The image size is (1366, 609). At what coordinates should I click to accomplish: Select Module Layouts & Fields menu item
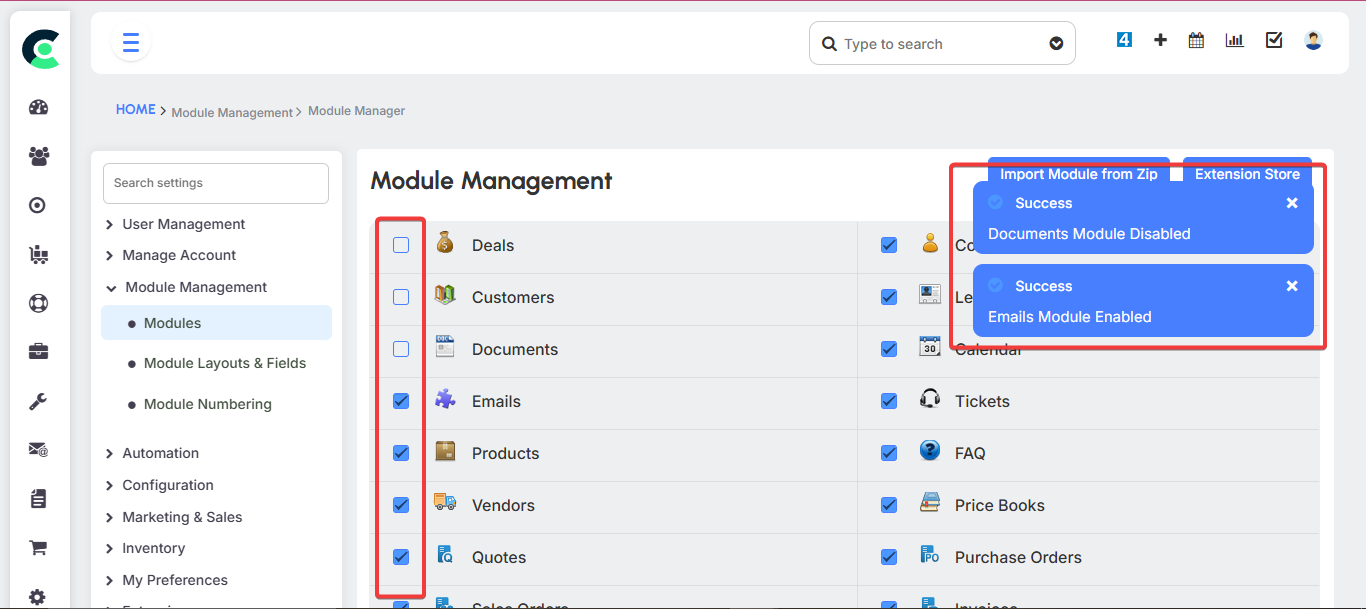pyautogui.click(x=224, y=363)
